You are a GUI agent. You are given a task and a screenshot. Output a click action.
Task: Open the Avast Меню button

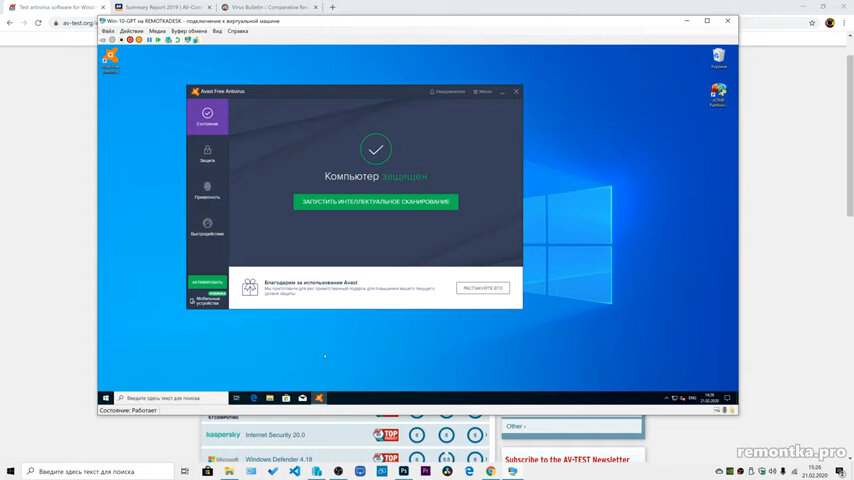[483, 92]
